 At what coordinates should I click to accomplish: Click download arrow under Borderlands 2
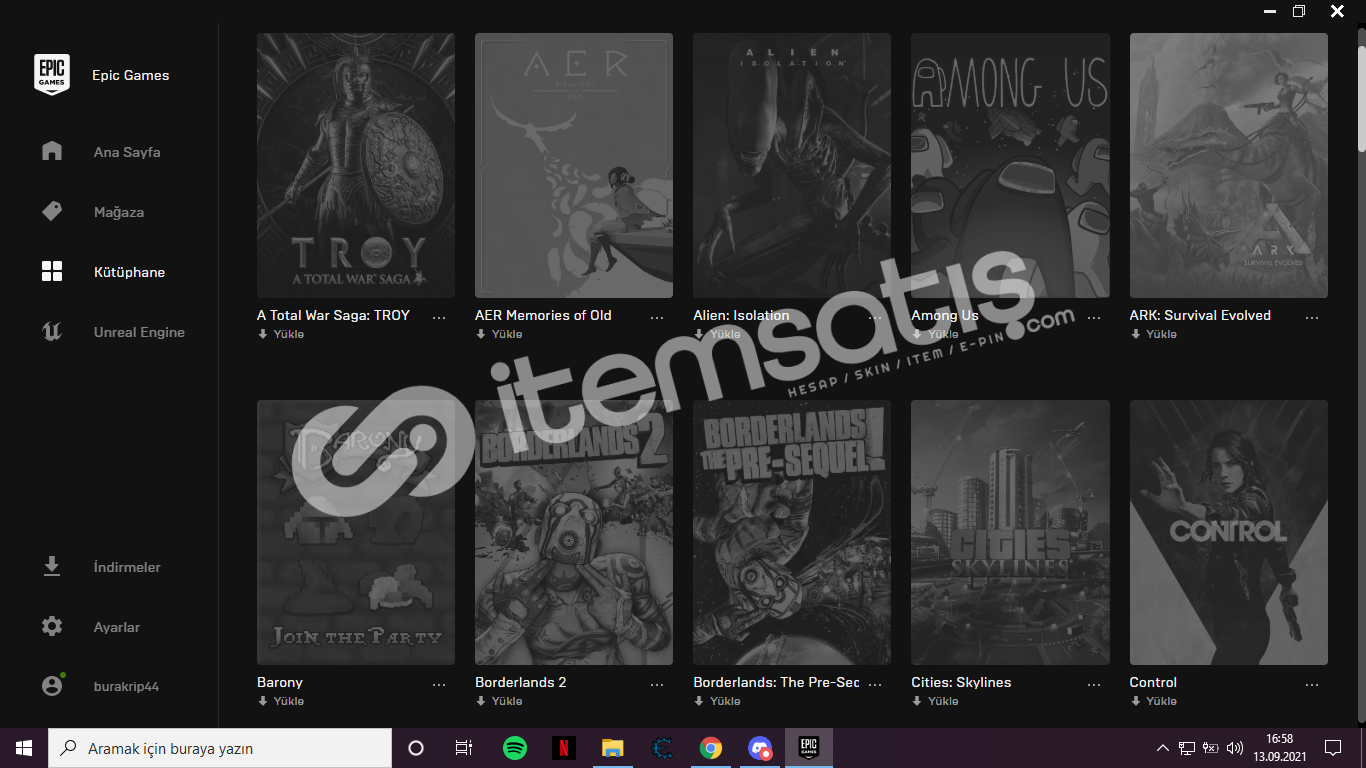pyautogui.click(x=480, y=701)
